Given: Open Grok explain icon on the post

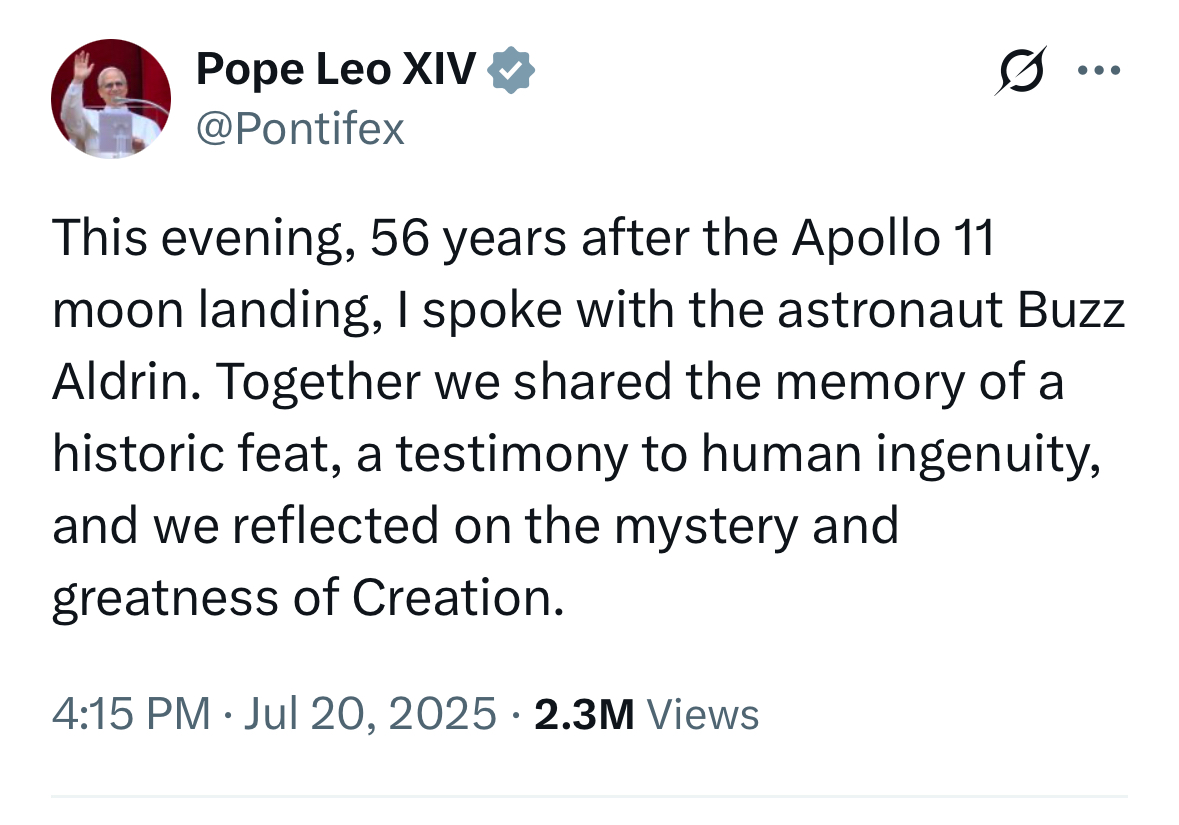Looking at the screenshot, I should pos(1021,71).
